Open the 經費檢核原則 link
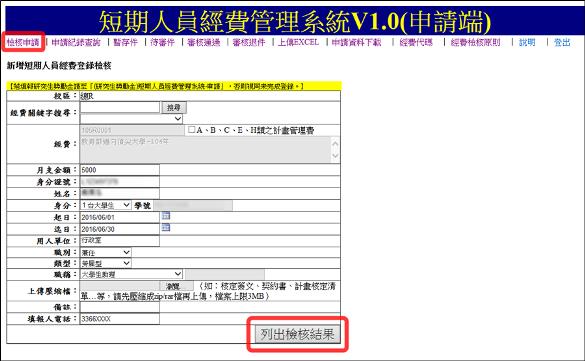This screenshot has height=361, width=585. [475, 42]
